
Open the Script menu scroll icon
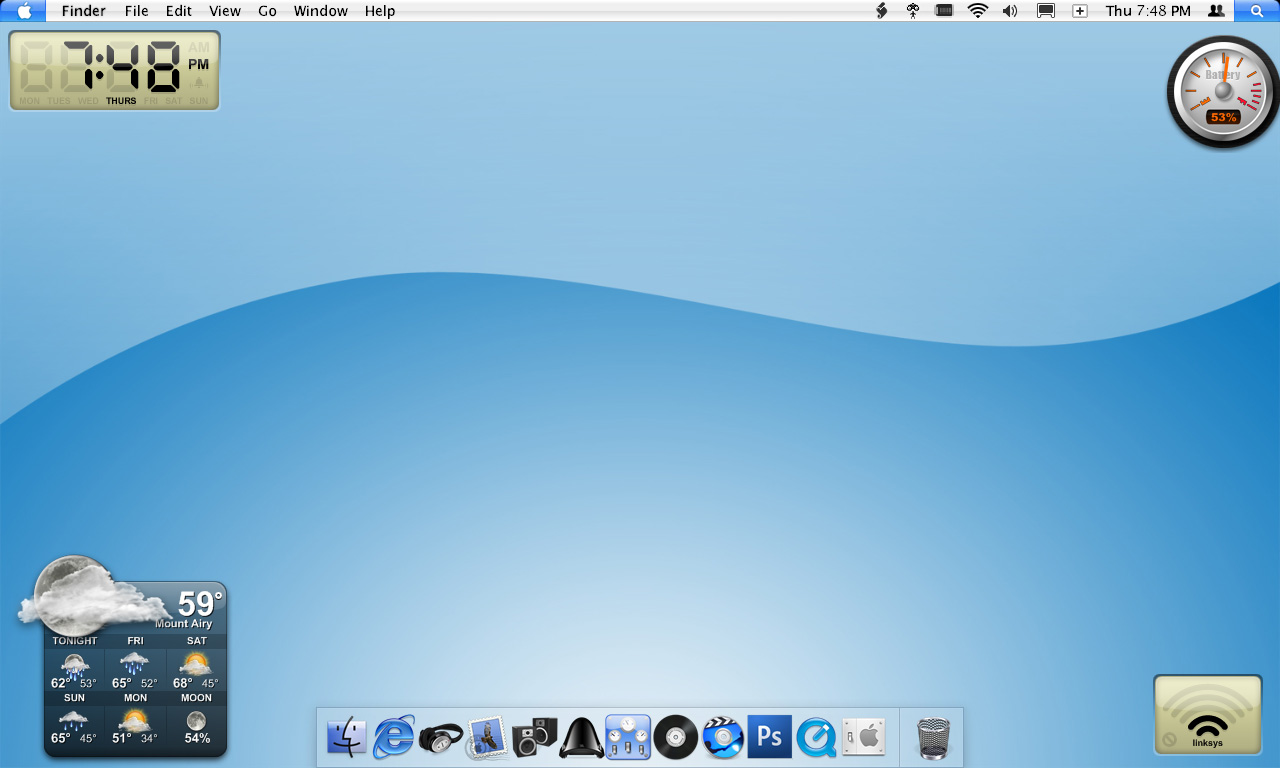881,11
